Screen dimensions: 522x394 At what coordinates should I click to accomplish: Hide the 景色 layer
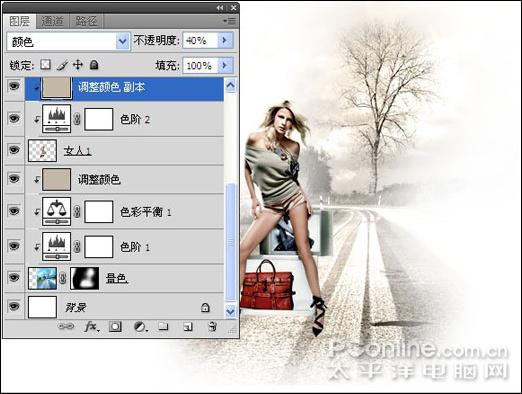[x=14, y=277]
